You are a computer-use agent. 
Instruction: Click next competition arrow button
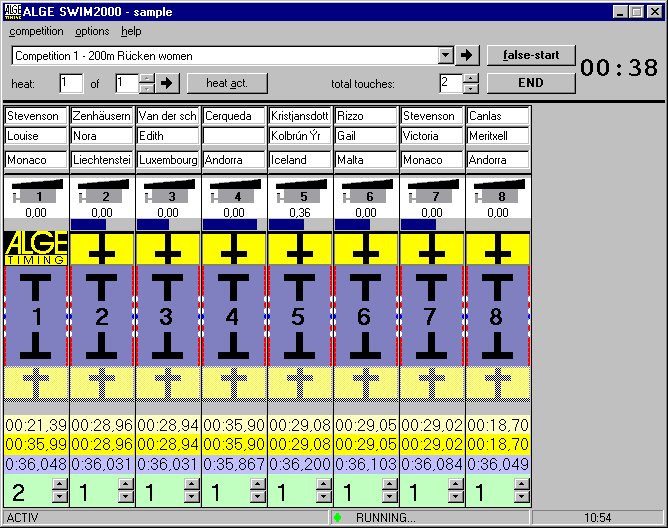[x=467, y=55]
